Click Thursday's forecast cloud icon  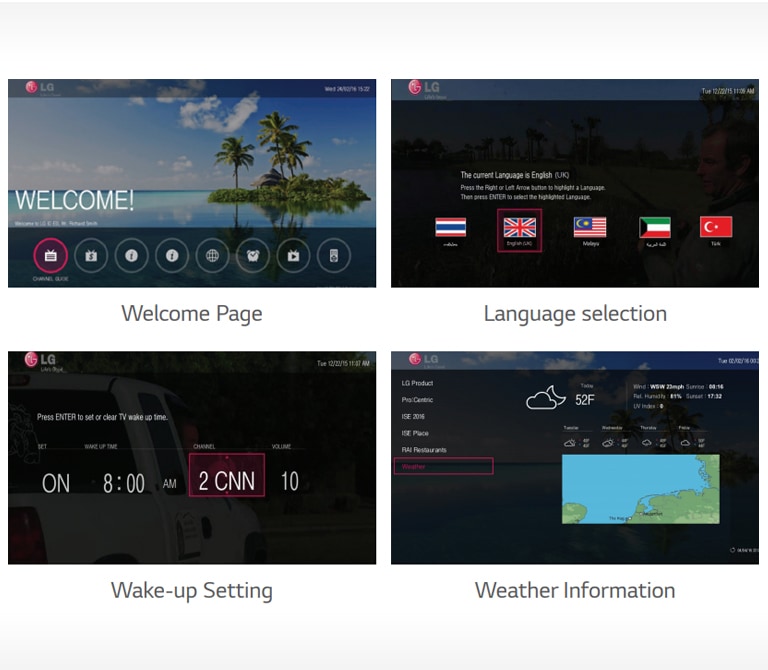[x=647, y=443]
